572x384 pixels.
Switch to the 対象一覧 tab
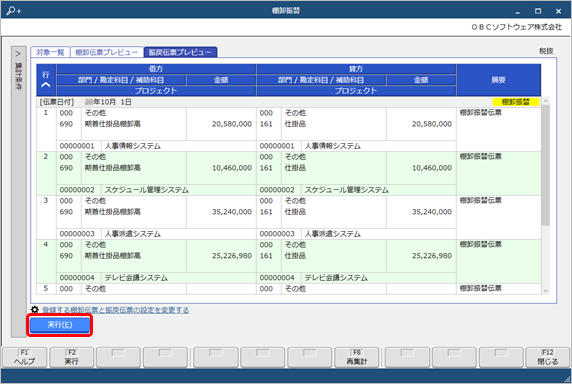50,52
